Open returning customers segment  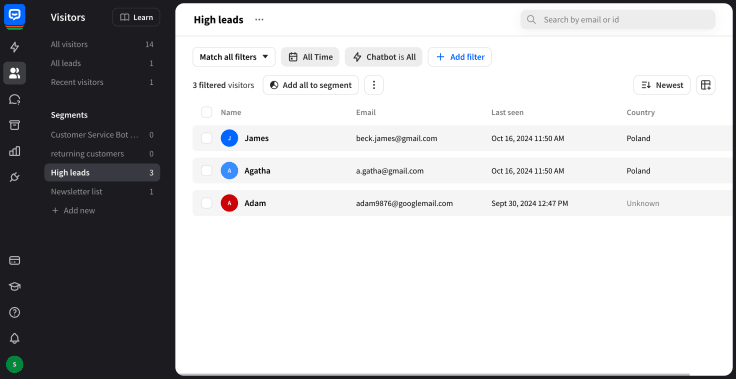[102, 154]
